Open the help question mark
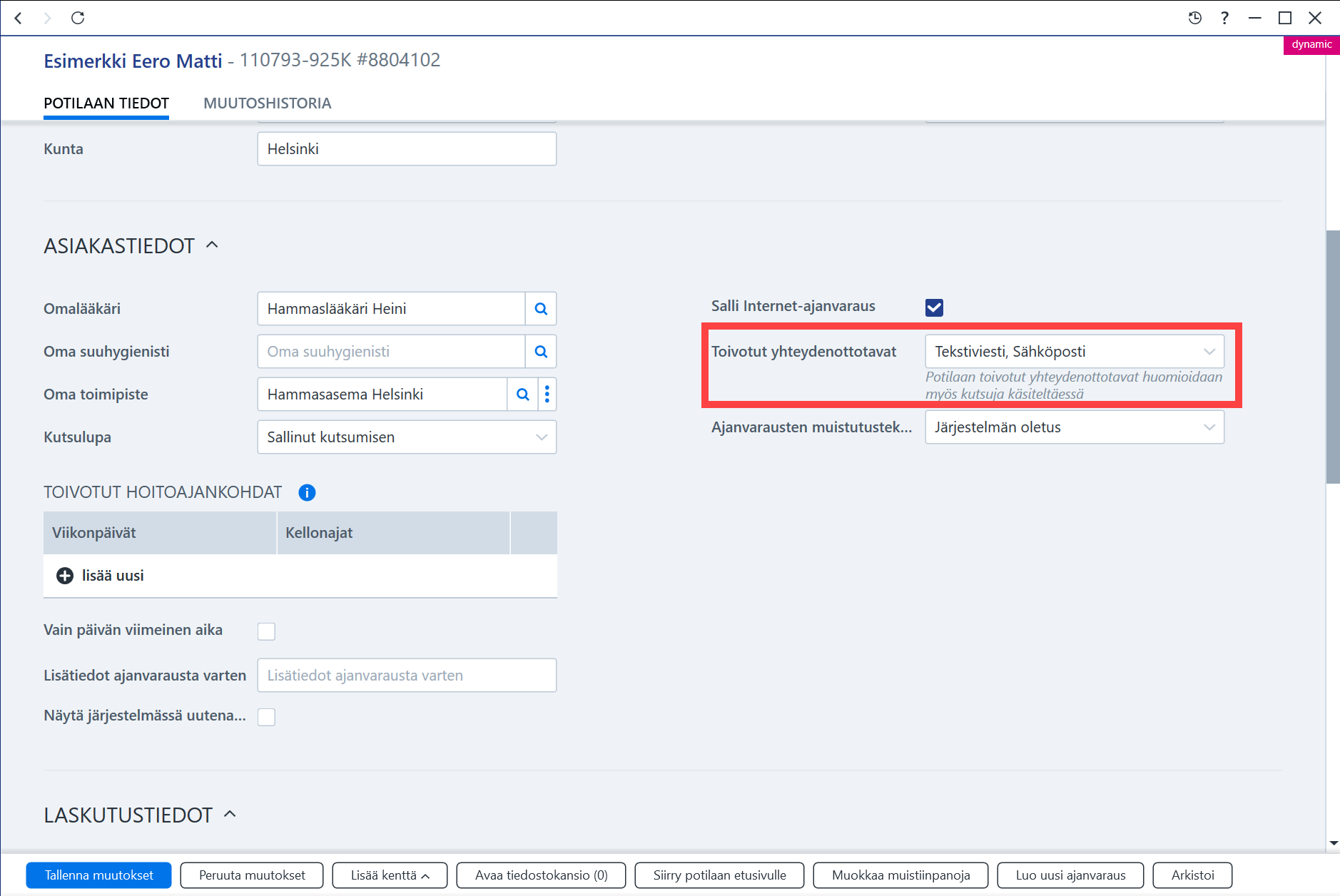 (x=1225, y=18)
